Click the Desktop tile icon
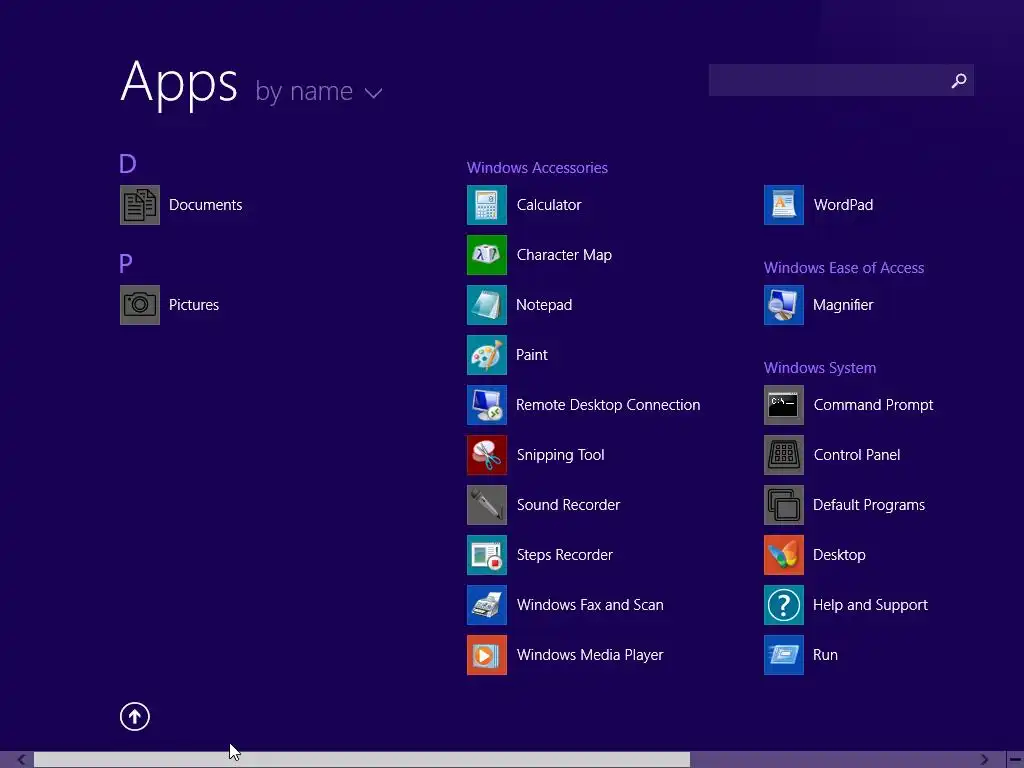1024x768 pixels. (x=784, y=555)
